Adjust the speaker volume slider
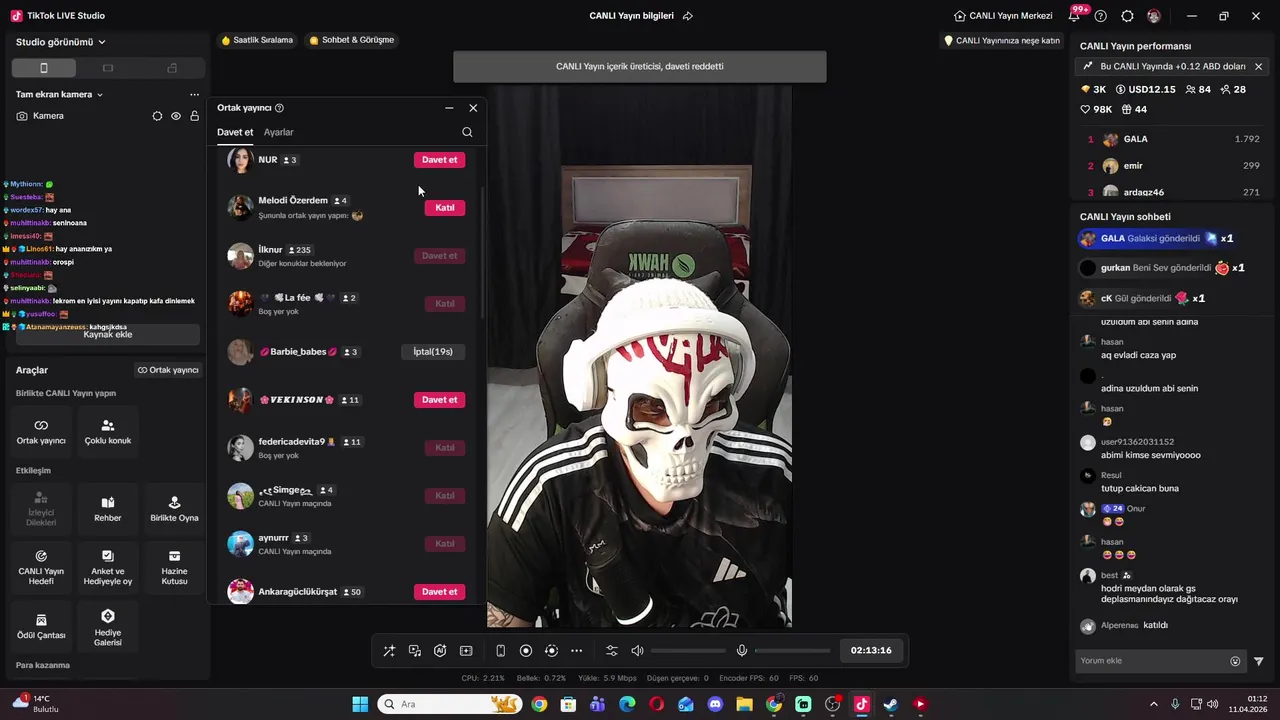Screen dimensions: 1280x720 click(688, 651)
